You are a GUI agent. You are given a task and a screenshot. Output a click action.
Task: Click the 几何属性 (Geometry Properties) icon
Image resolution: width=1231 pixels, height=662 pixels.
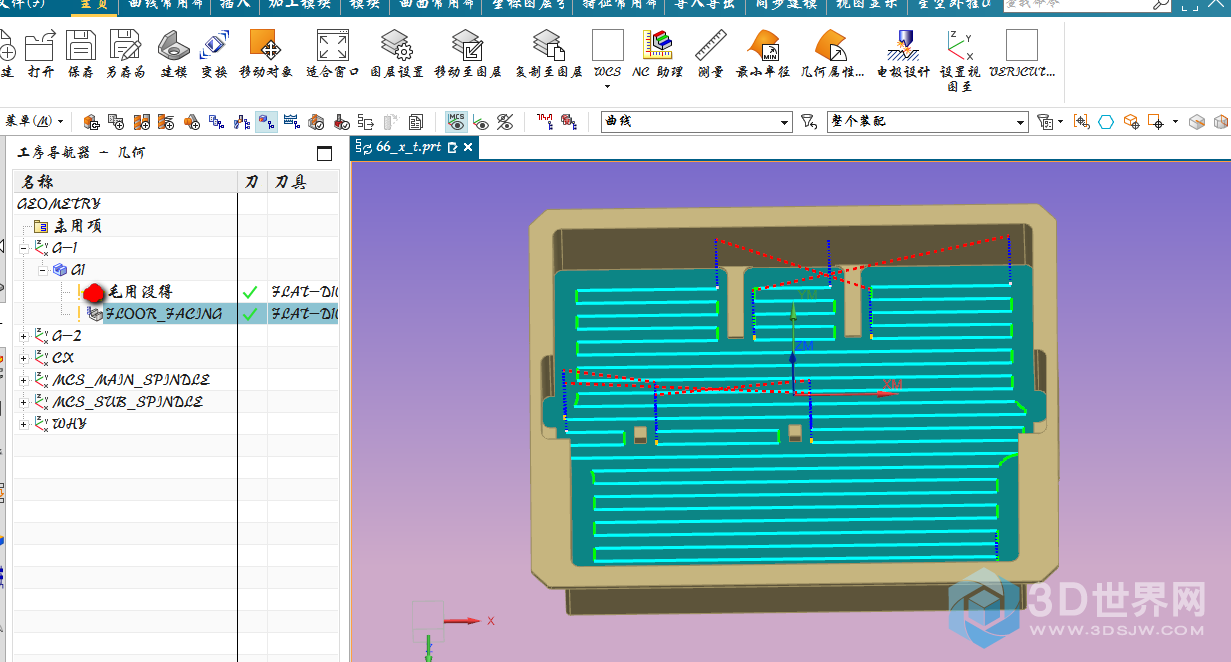(x=831, y=46)
